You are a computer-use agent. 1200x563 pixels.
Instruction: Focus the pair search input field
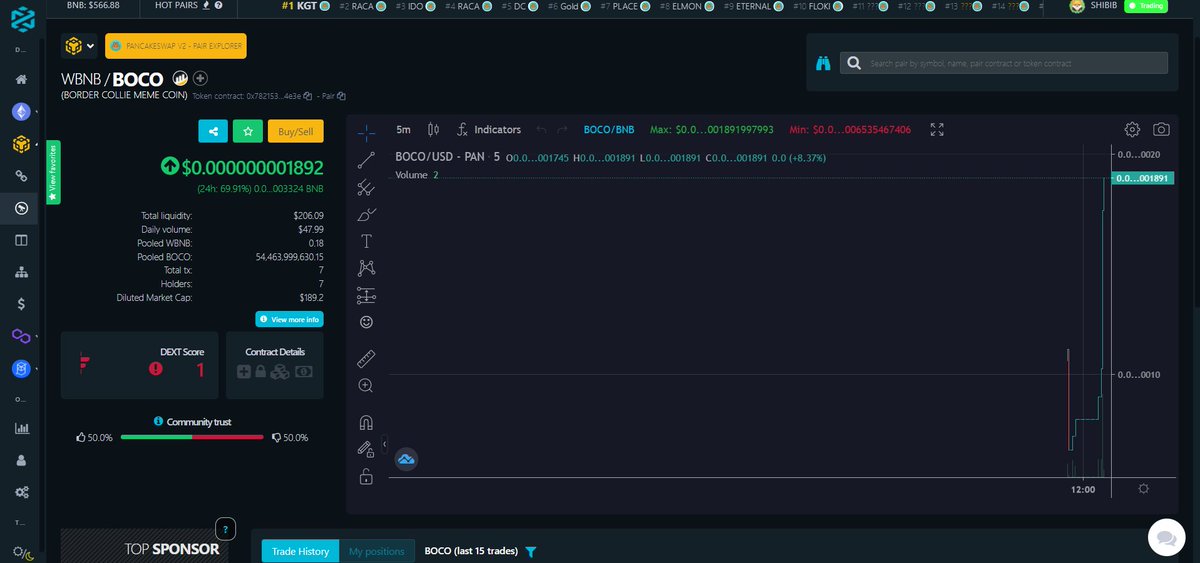(1003, 63)
